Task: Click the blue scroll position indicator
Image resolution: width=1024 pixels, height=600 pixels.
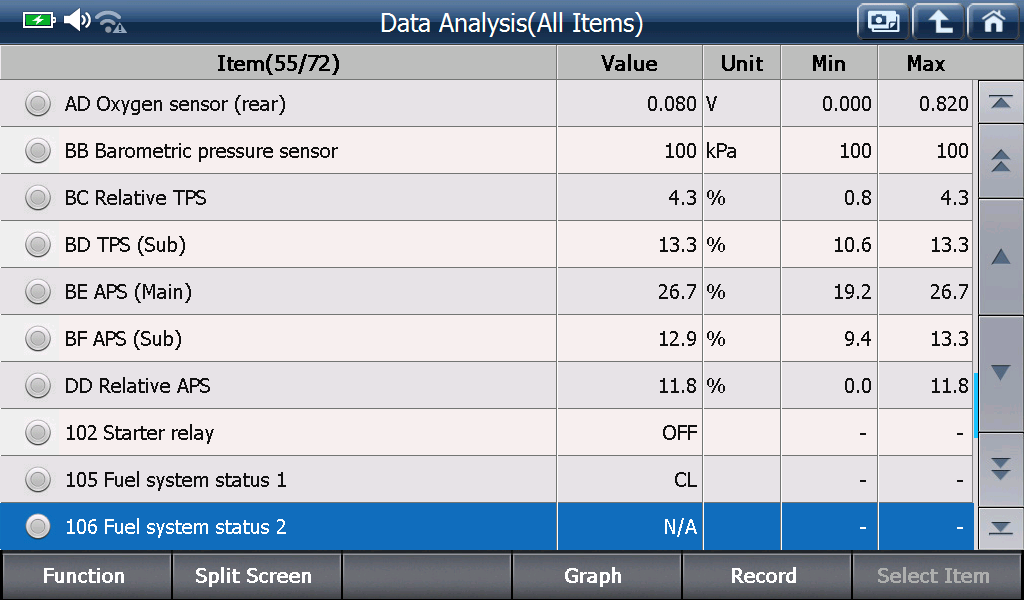Action: [x=976, y=405]
